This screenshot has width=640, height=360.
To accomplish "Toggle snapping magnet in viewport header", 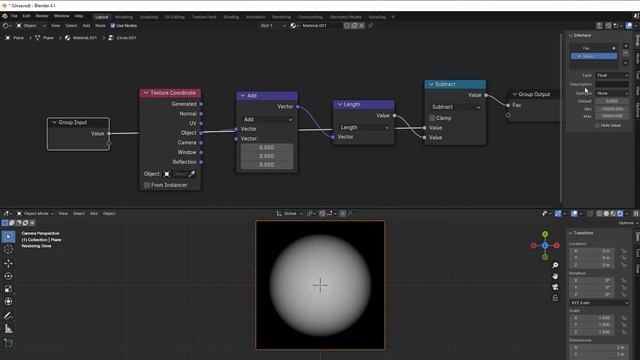I will pos(322,213).
